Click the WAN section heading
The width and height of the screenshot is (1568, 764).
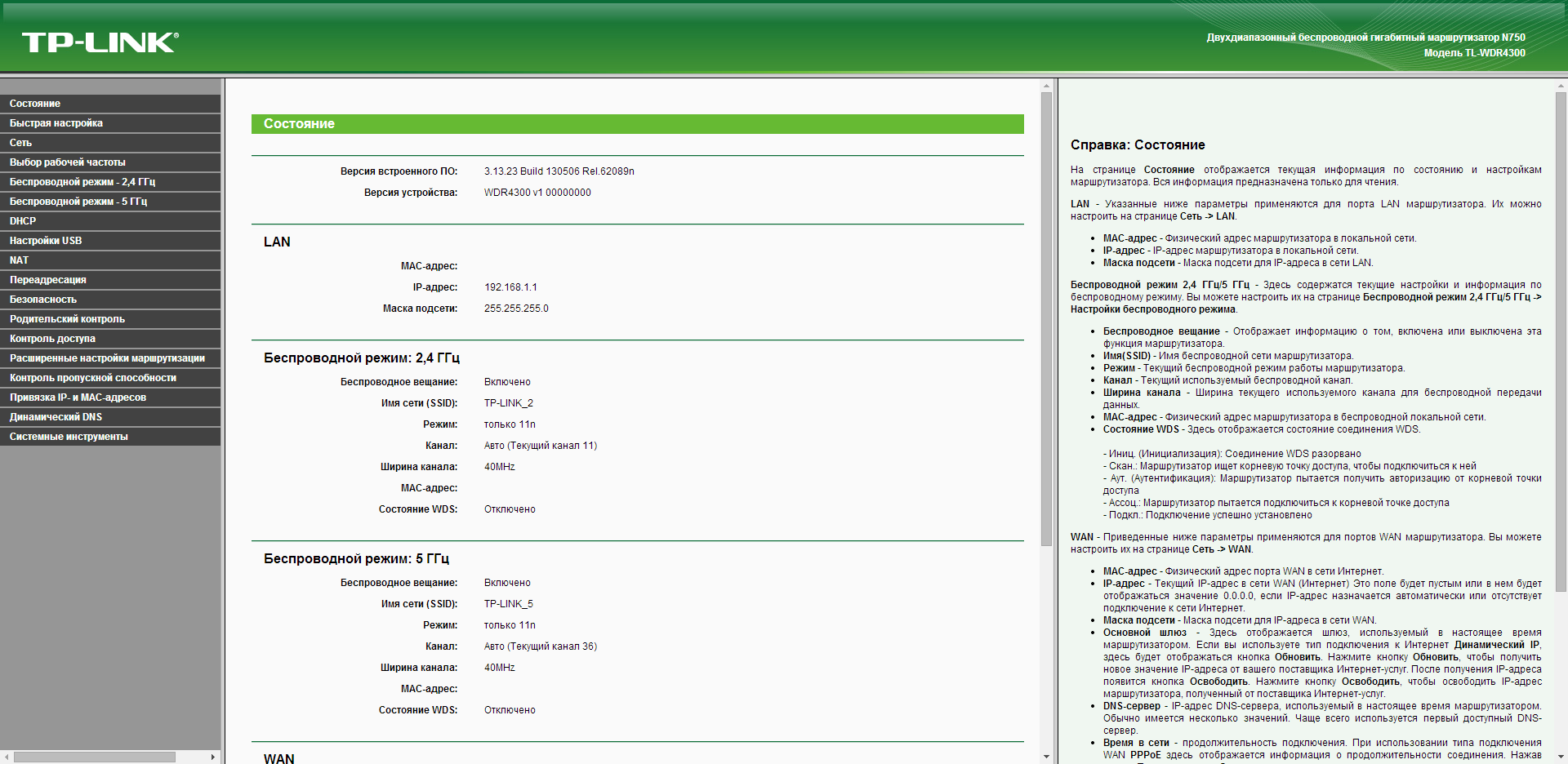coord(278,758)
